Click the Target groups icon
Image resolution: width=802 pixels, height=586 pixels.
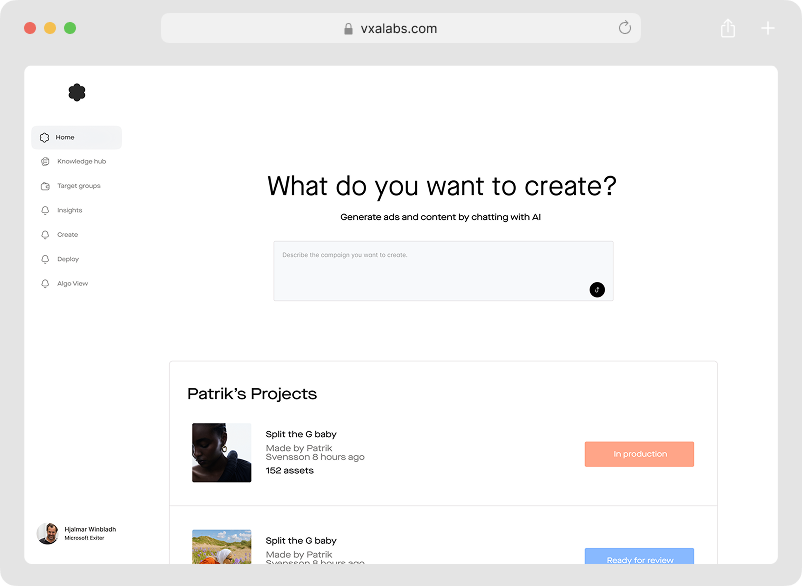coord(45,186)
